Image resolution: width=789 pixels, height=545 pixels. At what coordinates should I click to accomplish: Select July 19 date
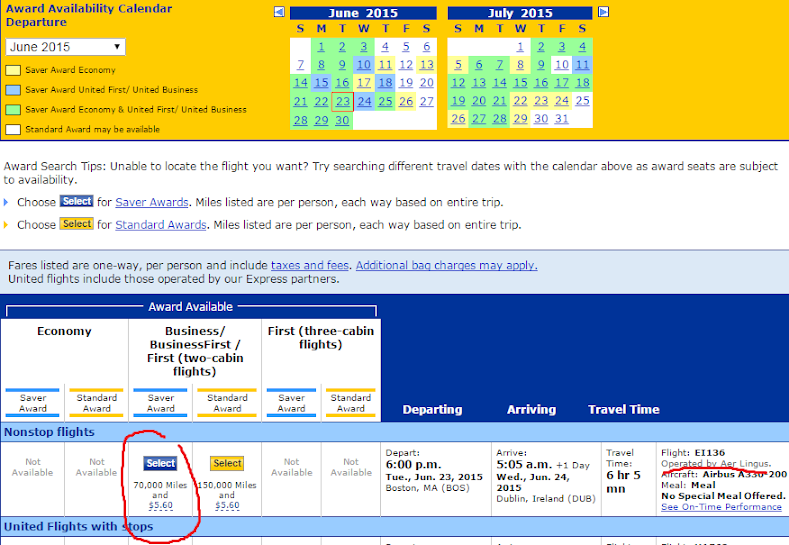pyautogui.click(x=458, y=101)
